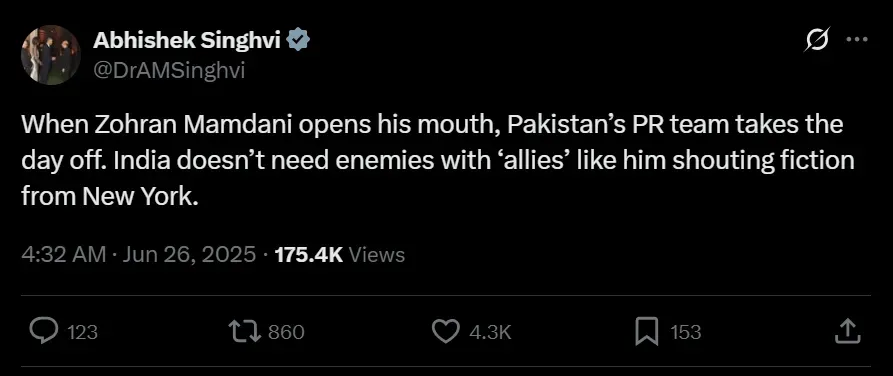The height and width of the screenshot is (376, 893).
Task: Click the 4.3K likes count
Action: (x=490, y=332)
